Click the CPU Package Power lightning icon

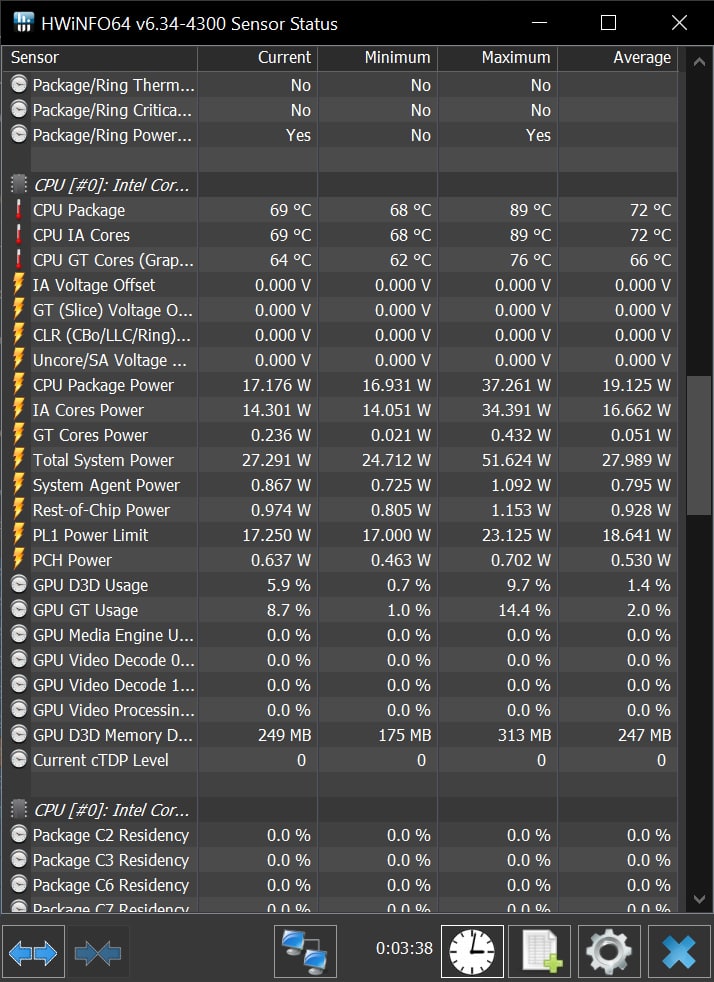pyautogui.click(x=19, y=385)
